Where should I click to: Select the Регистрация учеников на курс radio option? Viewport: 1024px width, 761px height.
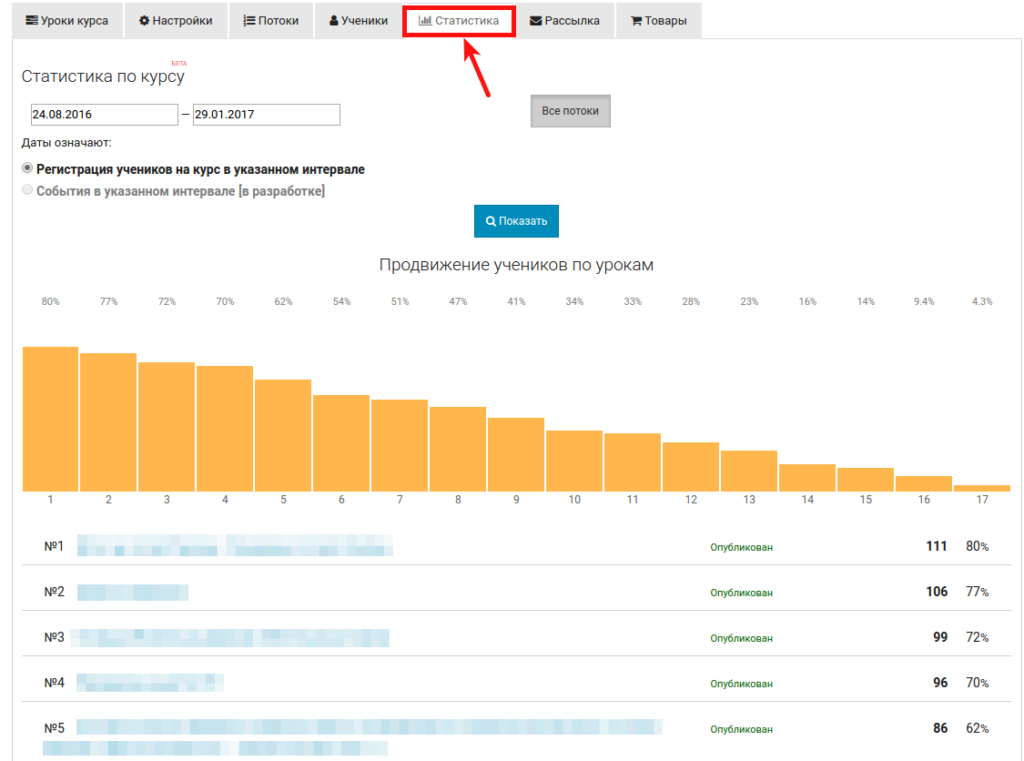(27, 169)
